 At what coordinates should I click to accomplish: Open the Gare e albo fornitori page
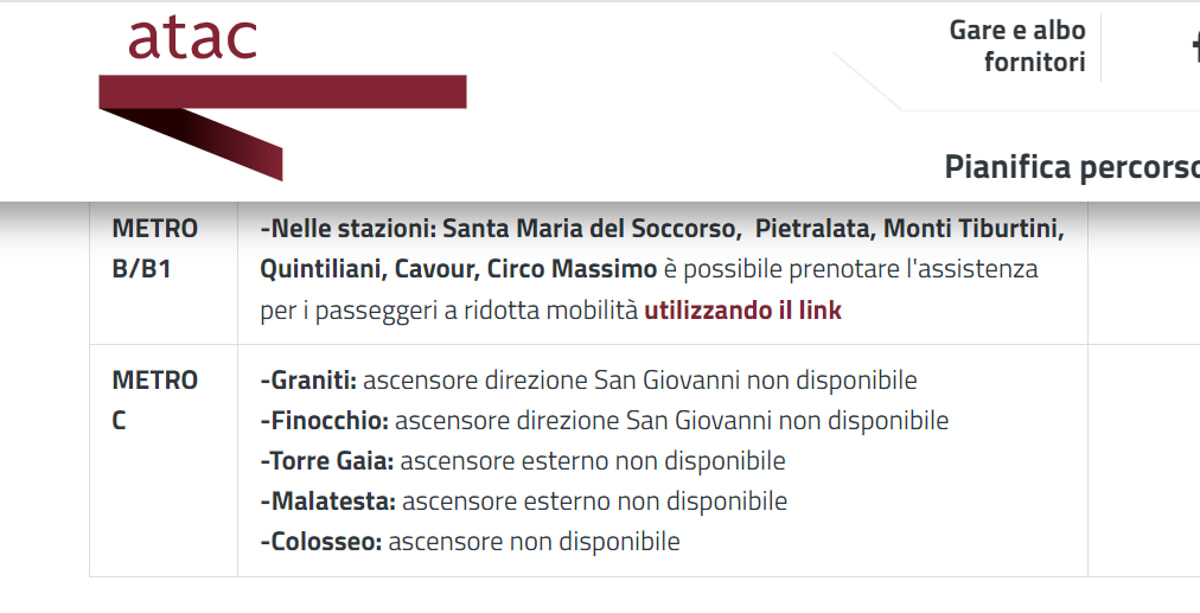coord(1016,45)
